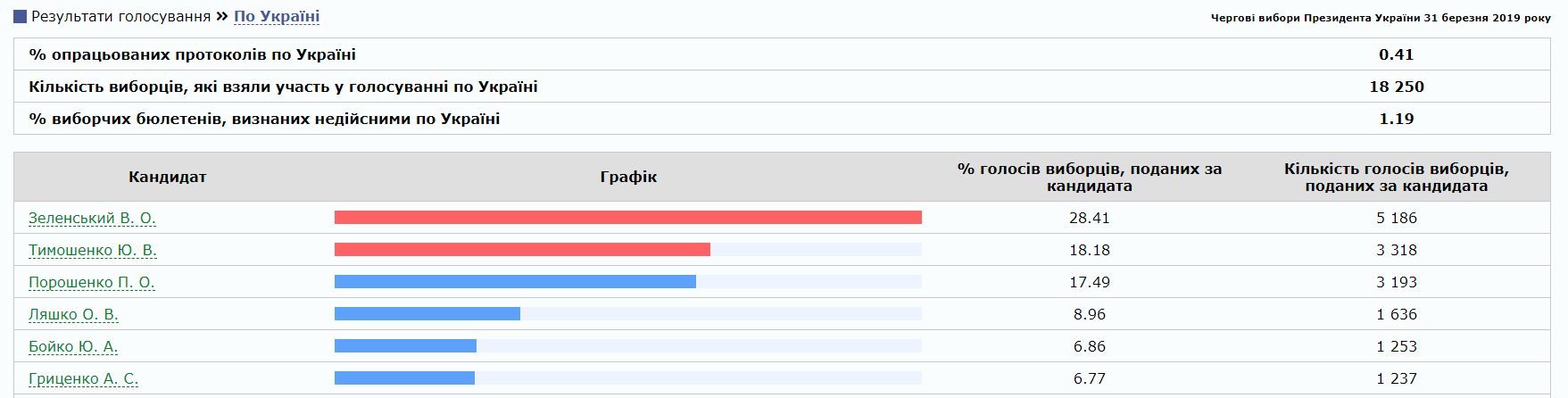Click the 18 250 voter count value
Screen dimensions: 1568x398
tap(1397, 87)
